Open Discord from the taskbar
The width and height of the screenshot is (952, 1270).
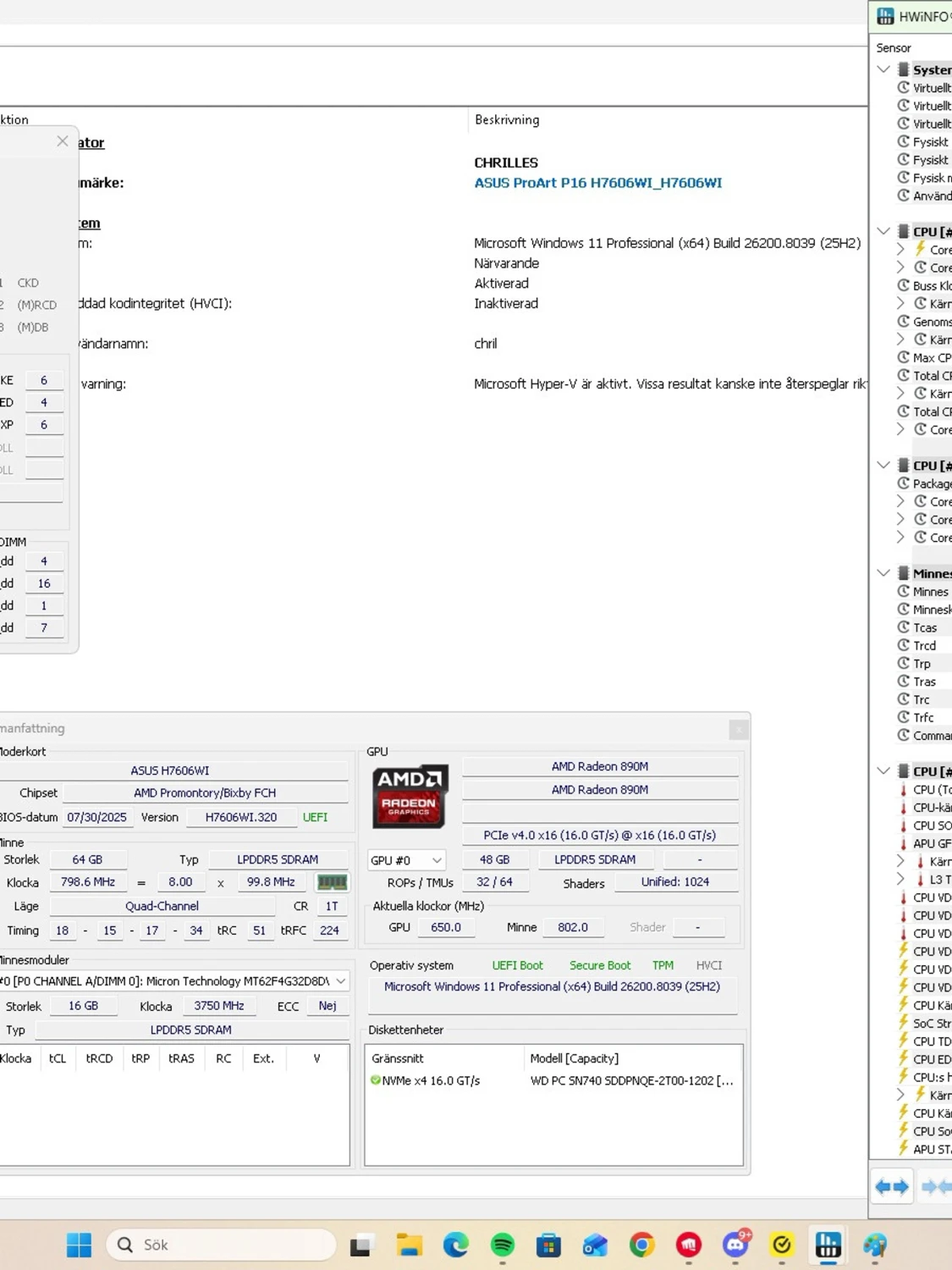(x=735, y=1245)
